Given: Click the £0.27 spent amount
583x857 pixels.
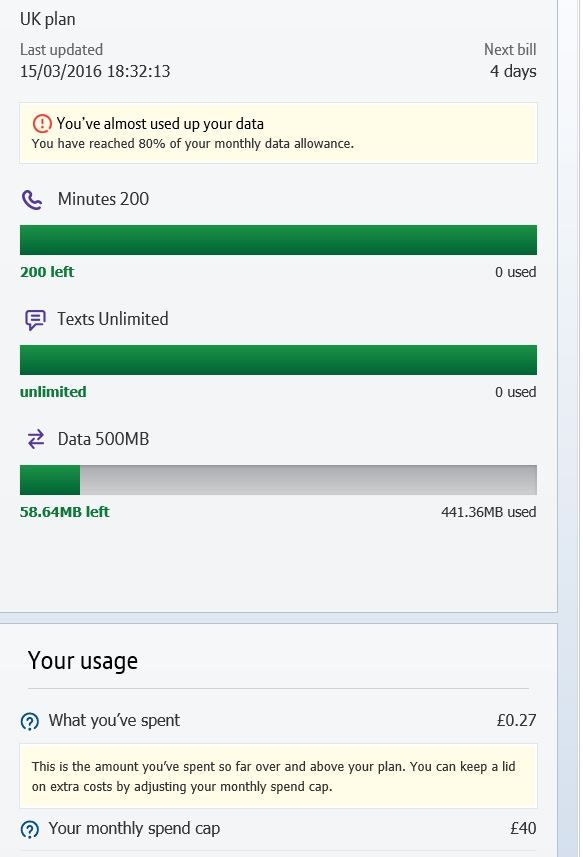Looking at the screenshot, I should coord(516,720).
